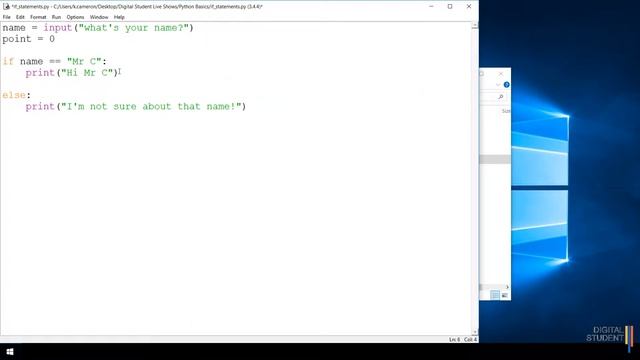Click the right scroll arrow in File Explorer
The height and width of the screenshot is (360, 640).
(507, 287)
